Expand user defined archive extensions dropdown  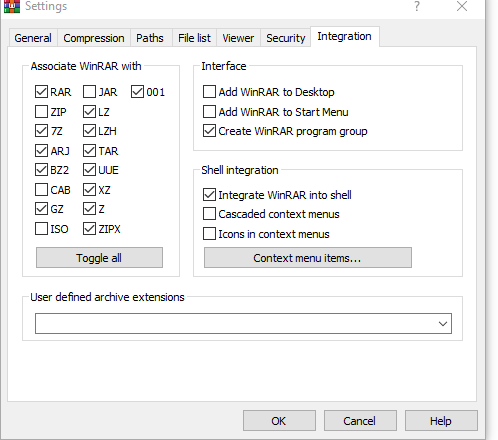point(443,323)
